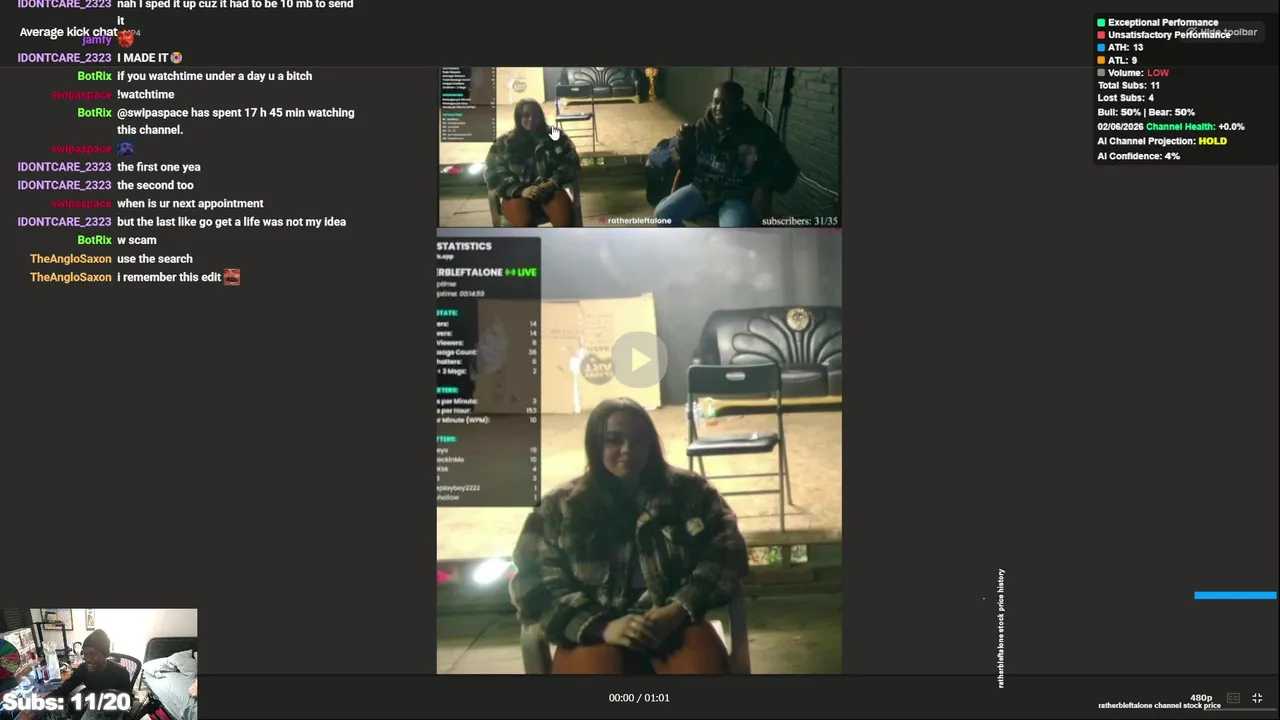This screenshot has width=1280, height=720.
Task: Click the "when is ur next appointment" message
Action: [190, 203]
